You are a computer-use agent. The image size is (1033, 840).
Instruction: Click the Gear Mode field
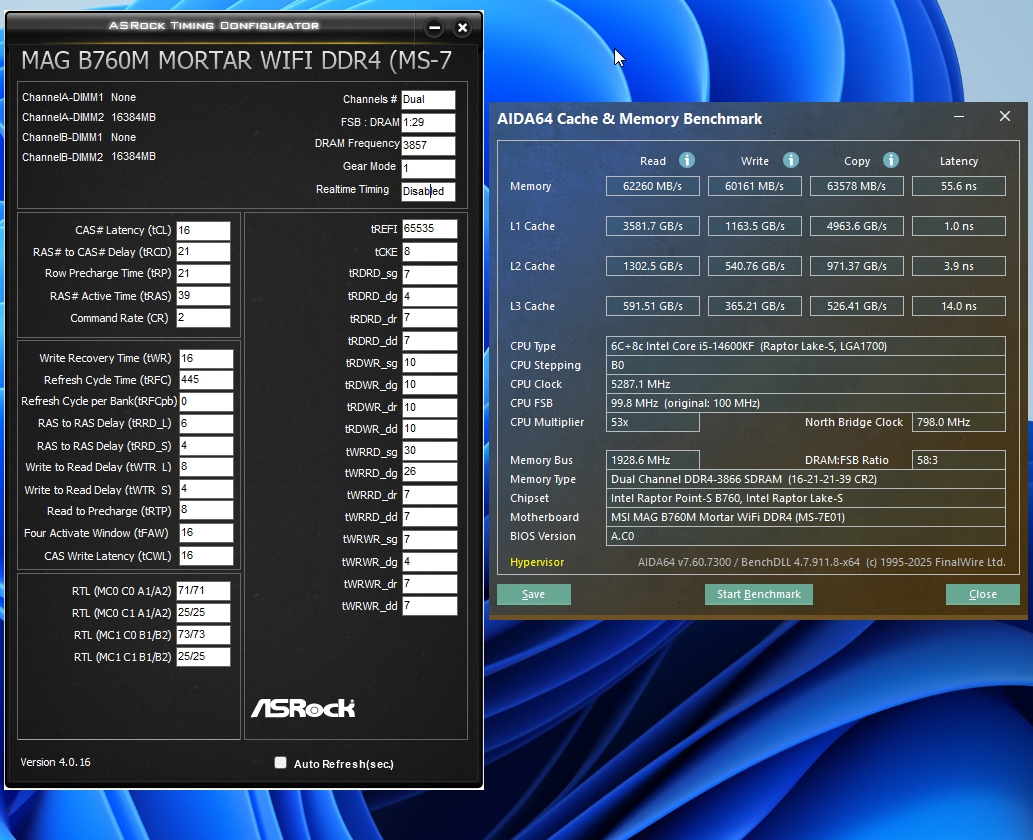[x=428, y=168]
